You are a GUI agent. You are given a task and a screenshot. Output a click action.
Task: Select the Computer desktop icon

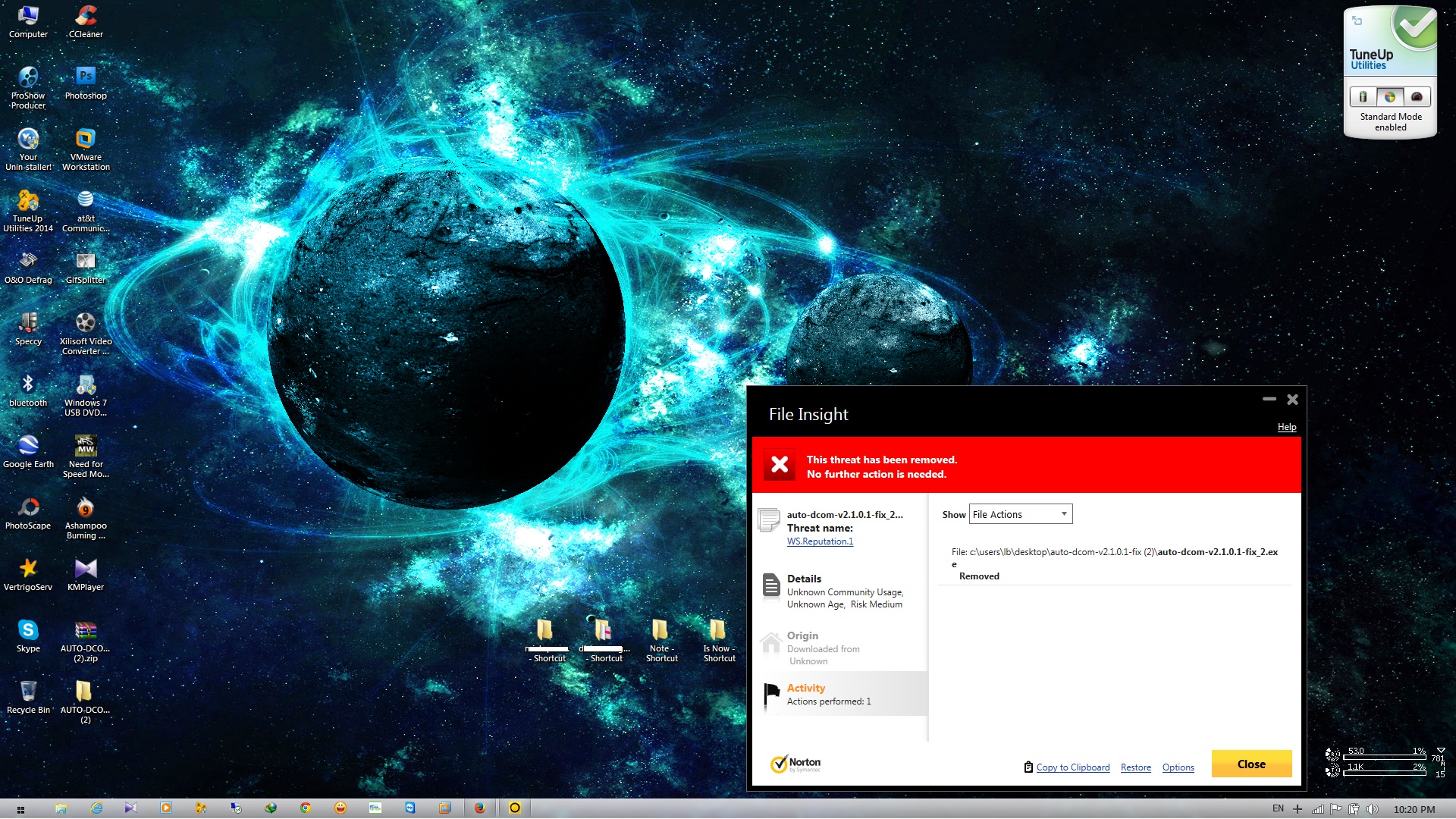pyautogui.click(x=28, y=21)
